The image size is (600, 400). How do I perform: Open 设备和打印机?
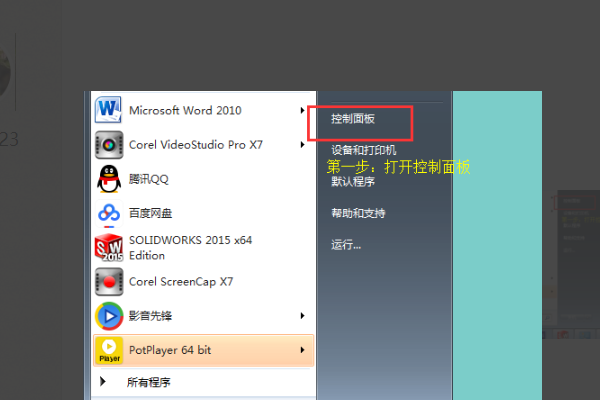point(364,150)
